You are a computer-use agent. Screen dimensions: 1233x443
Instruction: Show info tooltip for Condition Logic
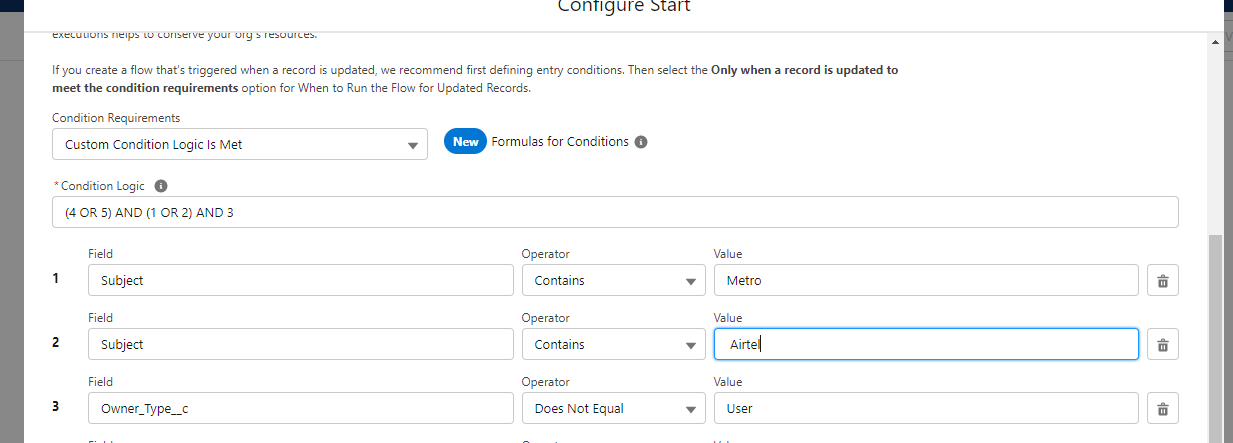pyautogui.click(x=161, y=186)
